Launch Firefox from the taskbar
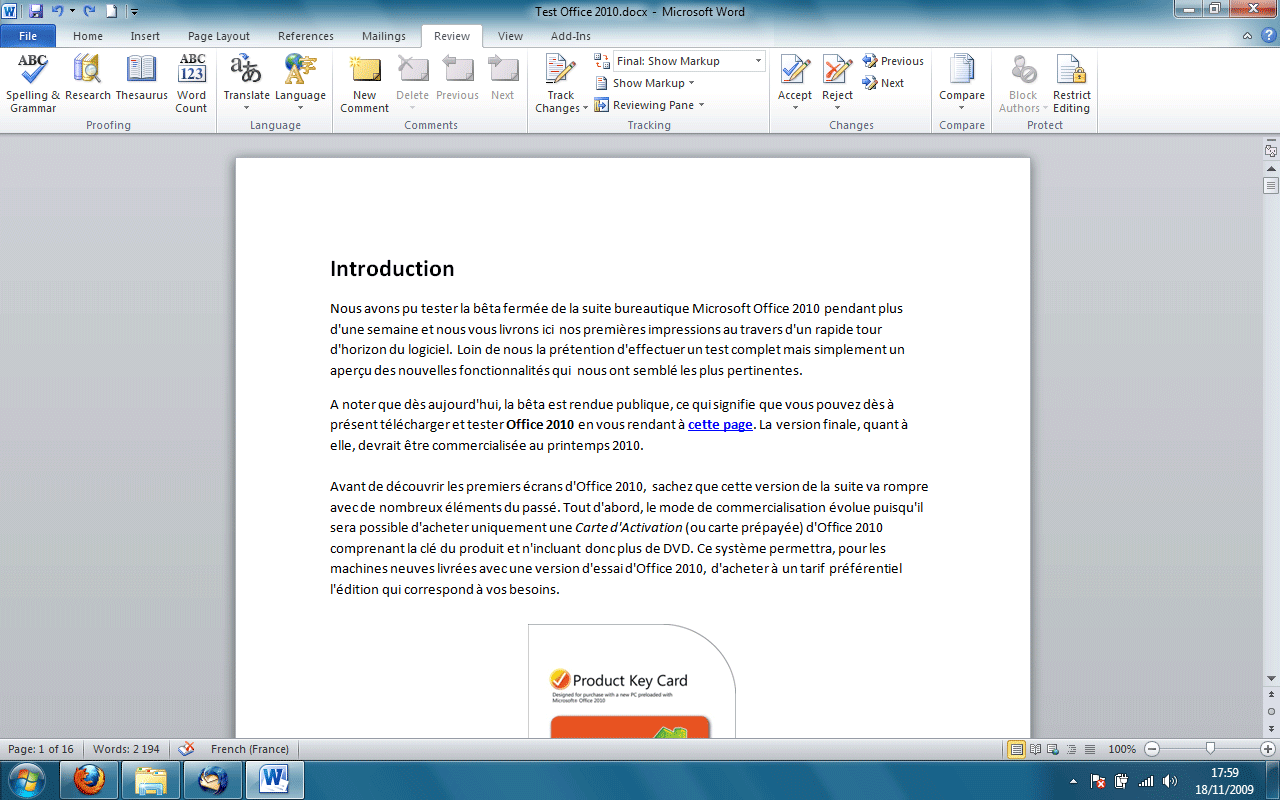Viewport: 1280px width, 800px height. (89, 779)
